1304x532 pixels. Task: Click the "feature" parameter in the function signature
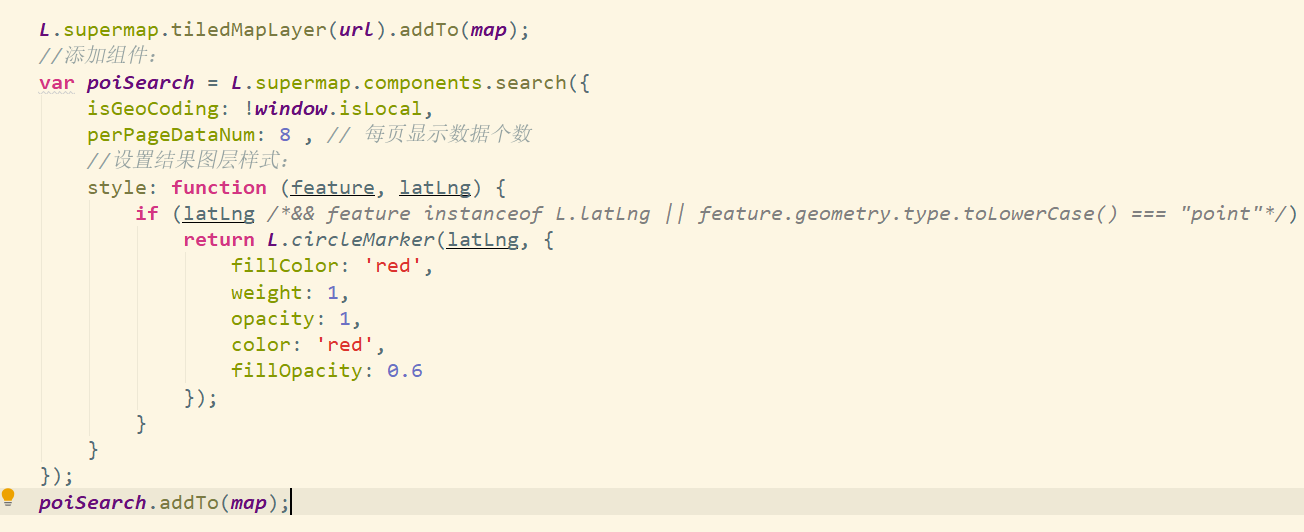tap(333, 187)
